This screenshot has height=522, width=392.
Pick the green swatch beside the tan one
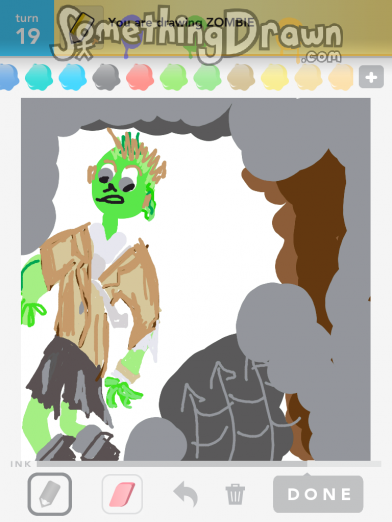tap(207, 77)
